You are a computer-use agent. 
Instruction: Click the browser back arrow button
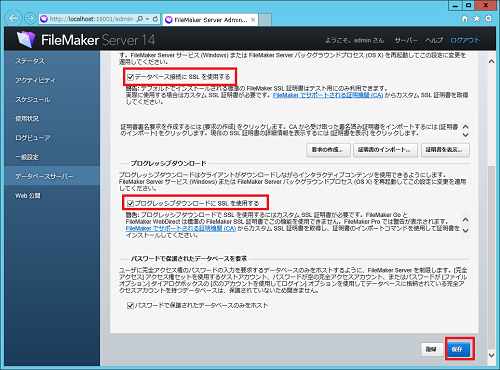click(13, 18)
